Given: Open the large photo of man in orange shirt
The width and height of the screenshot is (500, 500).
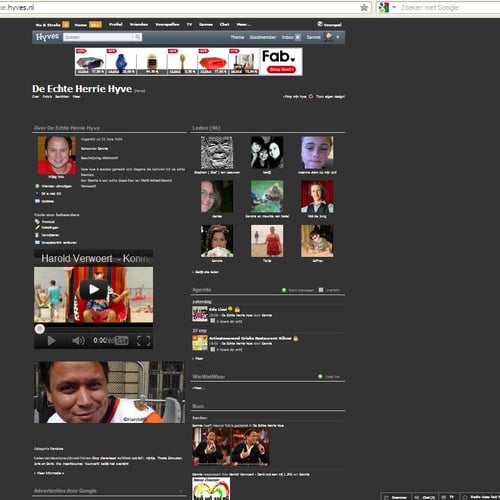Looking at the screenshot, I should [109, 392].
